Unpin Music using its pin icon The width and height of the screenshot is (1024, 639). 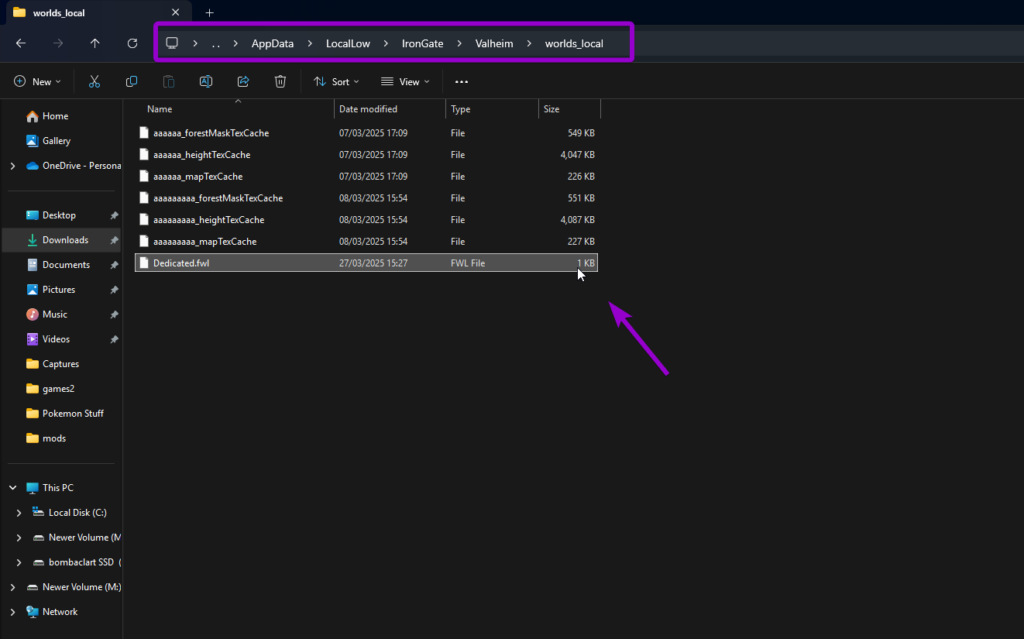click(114, 314)
